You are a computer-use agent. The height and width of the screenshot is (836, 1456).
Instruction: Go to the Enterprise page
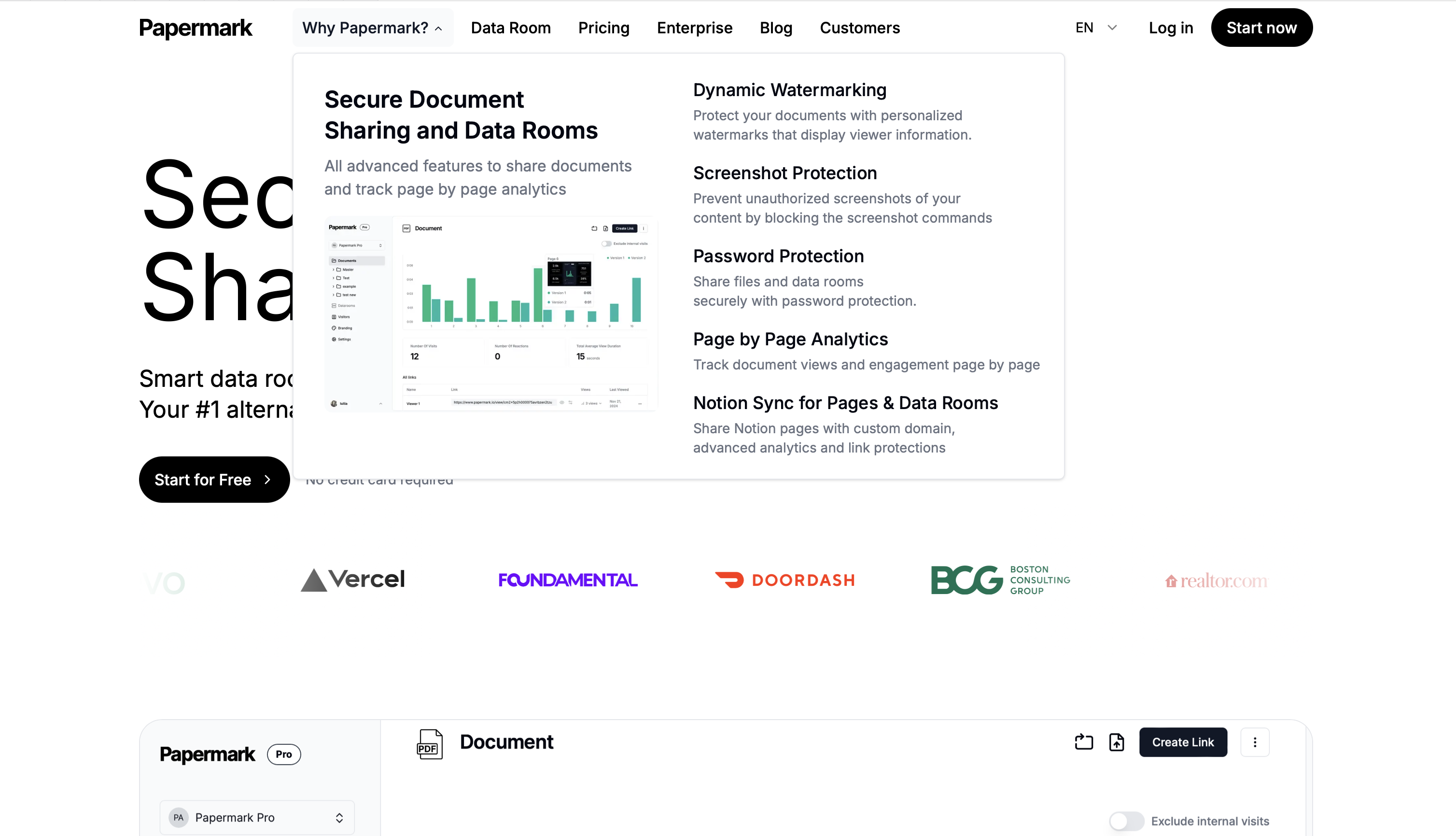[x=694, y=28]
